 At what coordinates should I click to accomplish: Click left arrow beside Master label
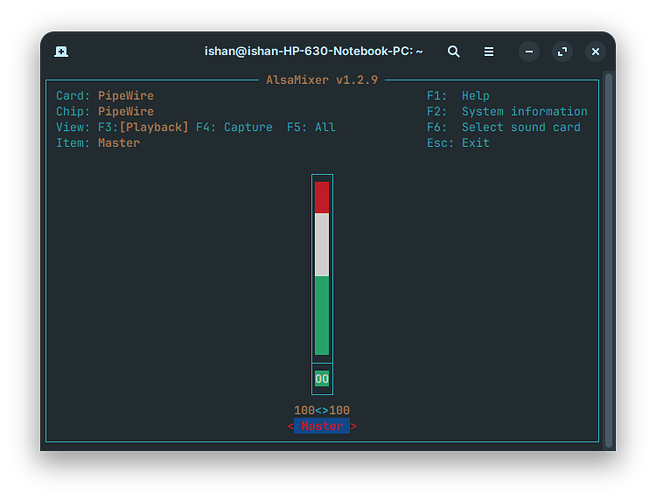290,426
